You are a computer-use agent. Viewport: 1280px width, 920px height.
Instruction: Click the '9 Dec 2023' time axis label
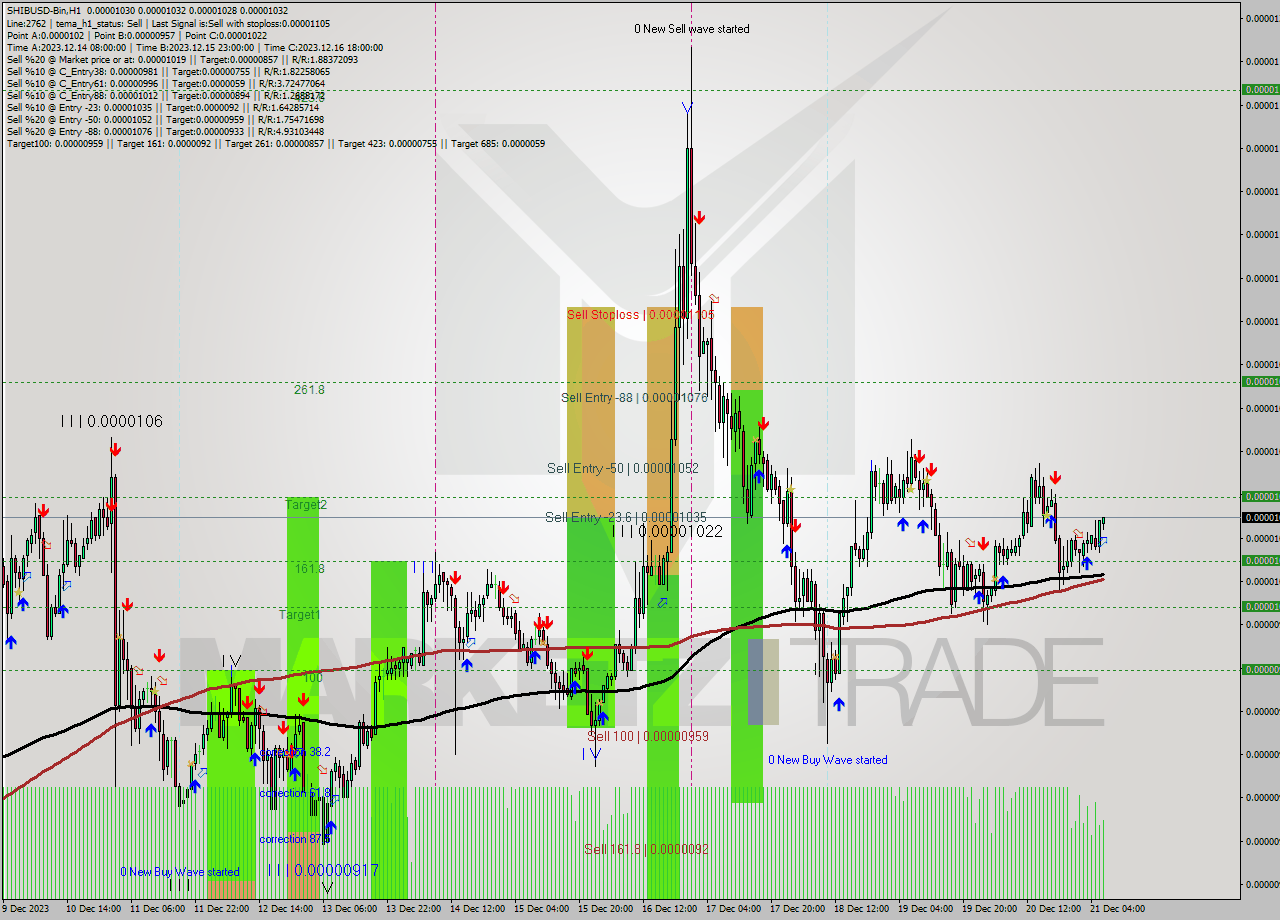(x=24, y=909)
